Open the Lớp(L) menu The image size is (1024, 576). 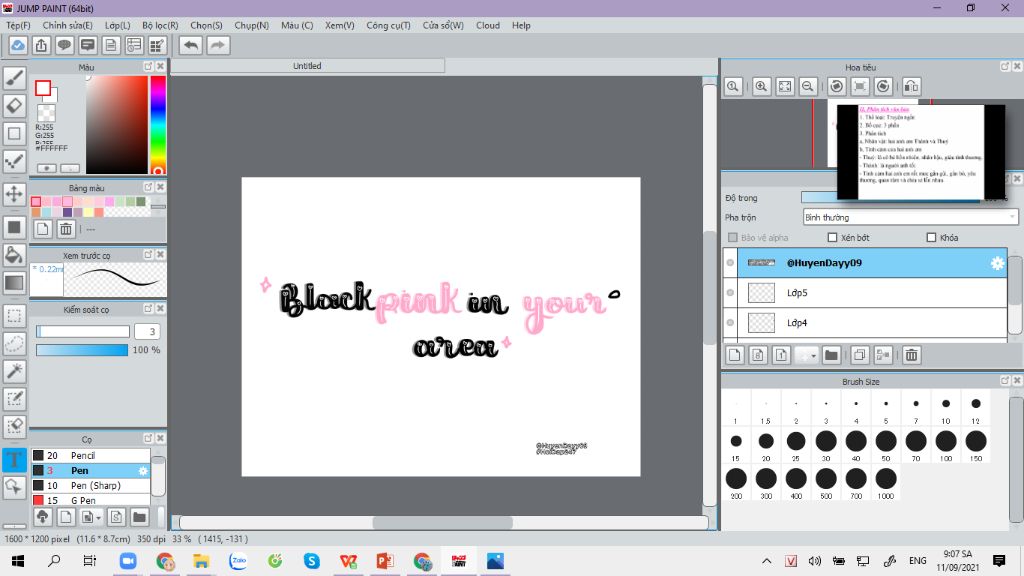click(x=118, y=25)
